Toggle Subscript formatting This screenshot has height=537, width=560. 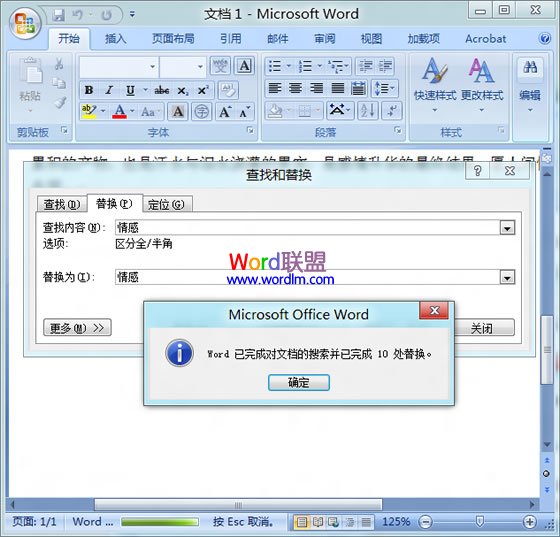pyautogui.click(x=183, y=90)
